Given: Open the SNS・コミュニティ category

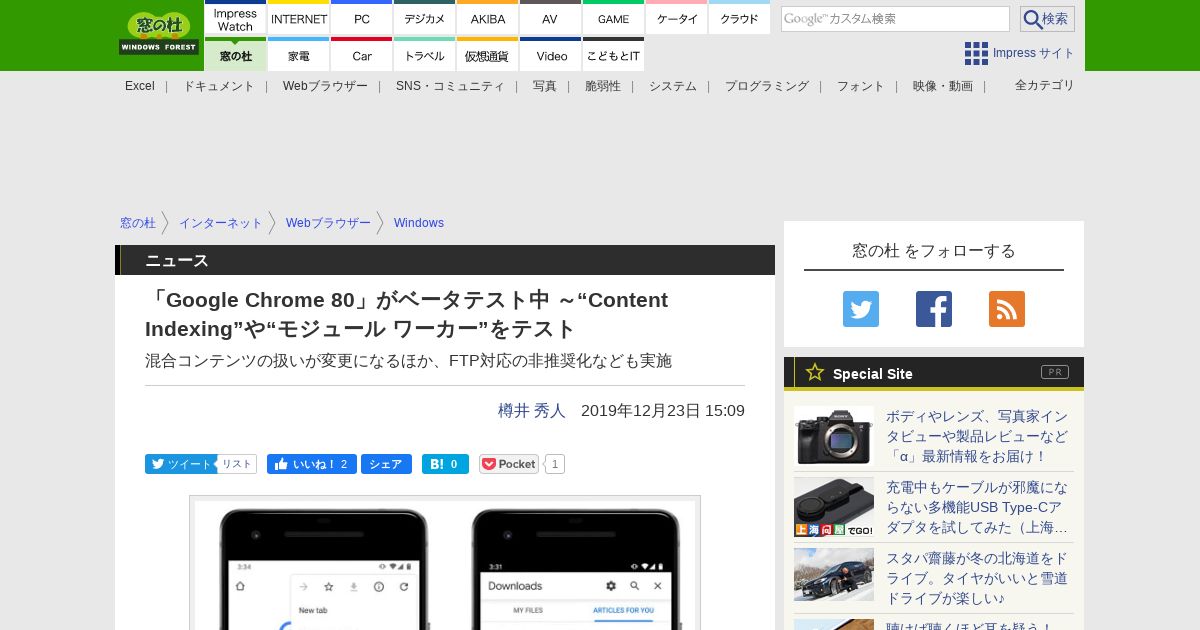Looking at the screenshot, I should point(450,86).
